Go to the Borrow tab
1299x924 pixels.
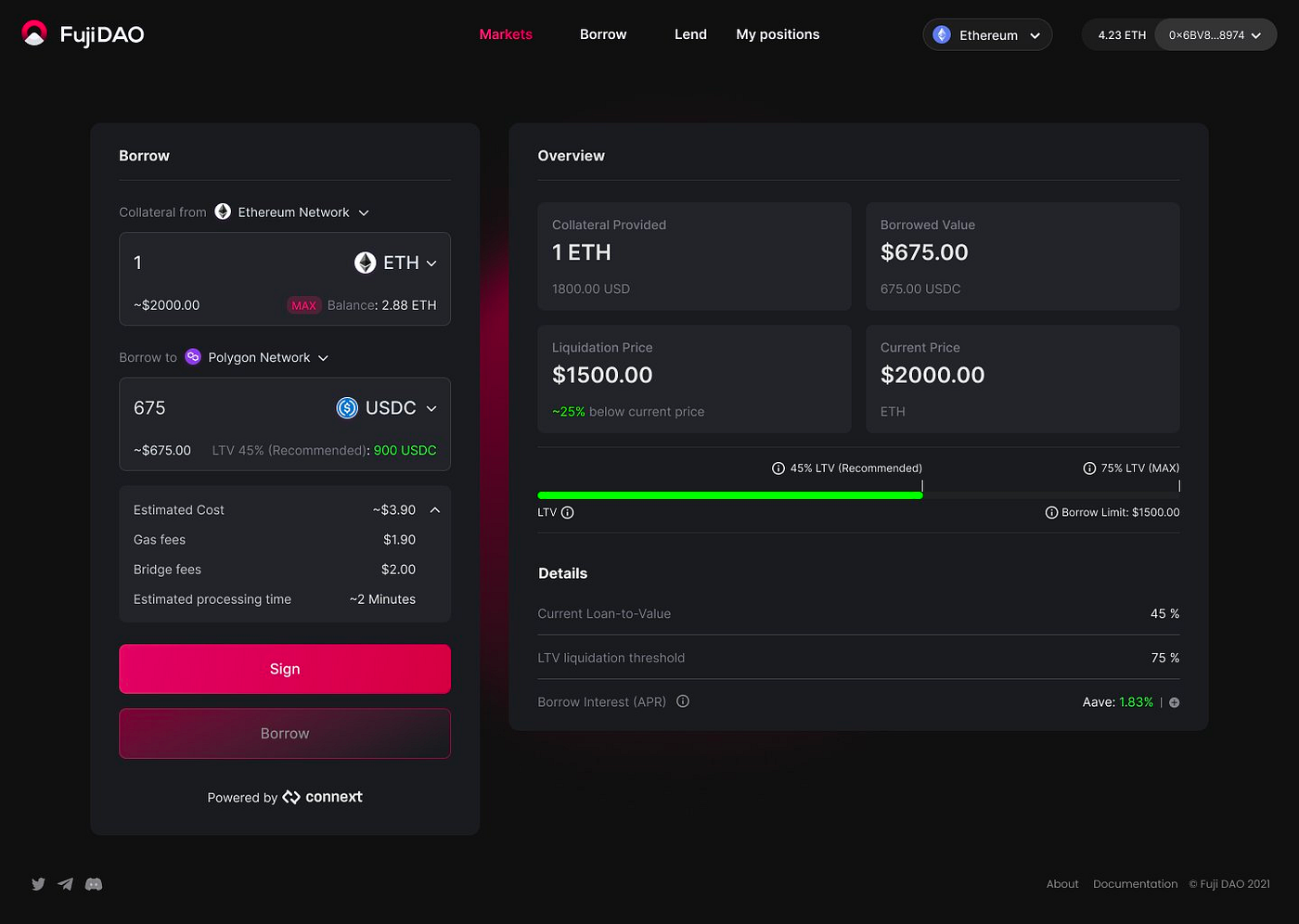click(x=603, y=34)
